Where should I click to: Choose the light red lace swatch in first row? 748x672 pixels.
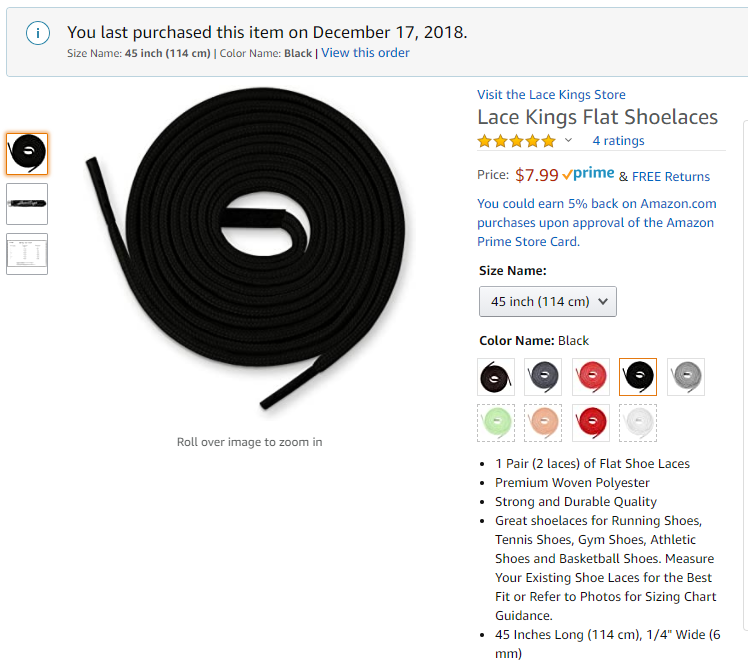[591, 377]
